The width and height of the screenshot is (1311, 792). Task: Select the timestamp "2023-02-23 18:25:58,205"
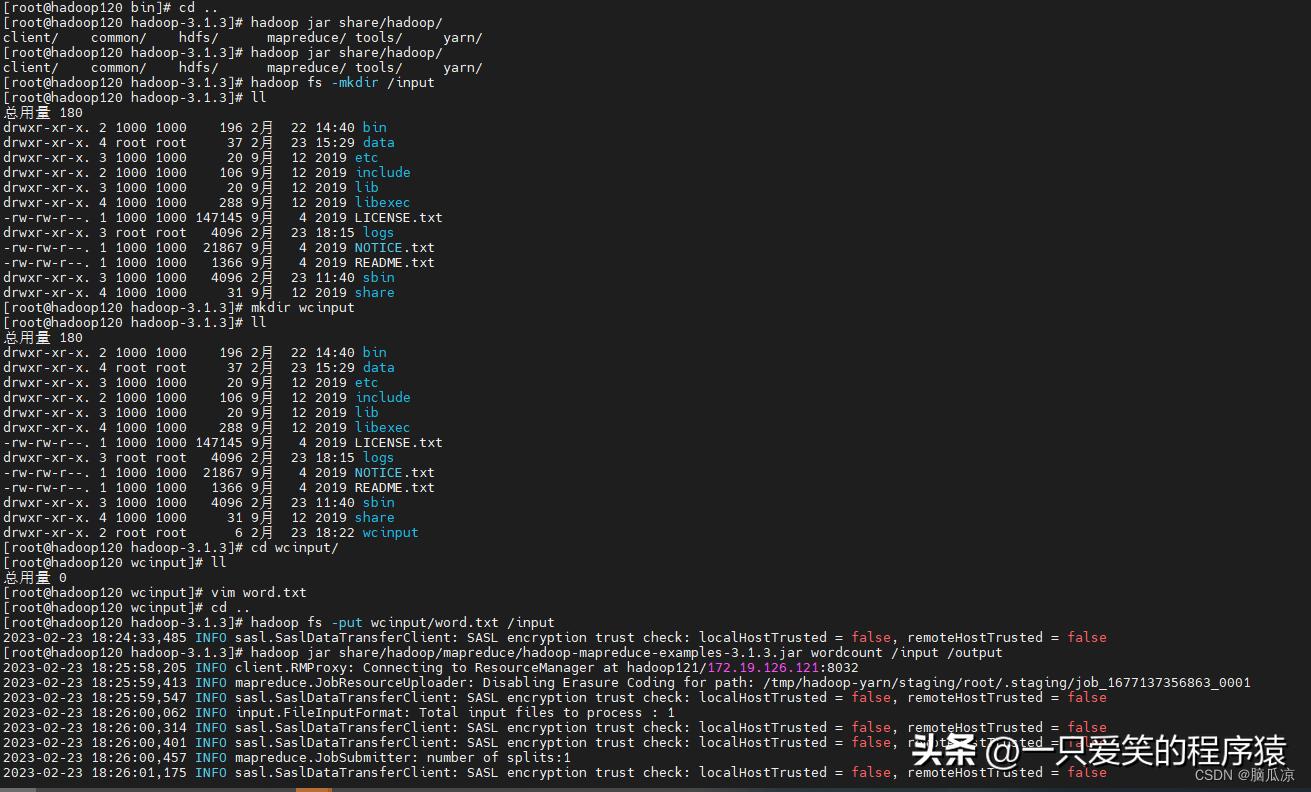click(95, 667)
